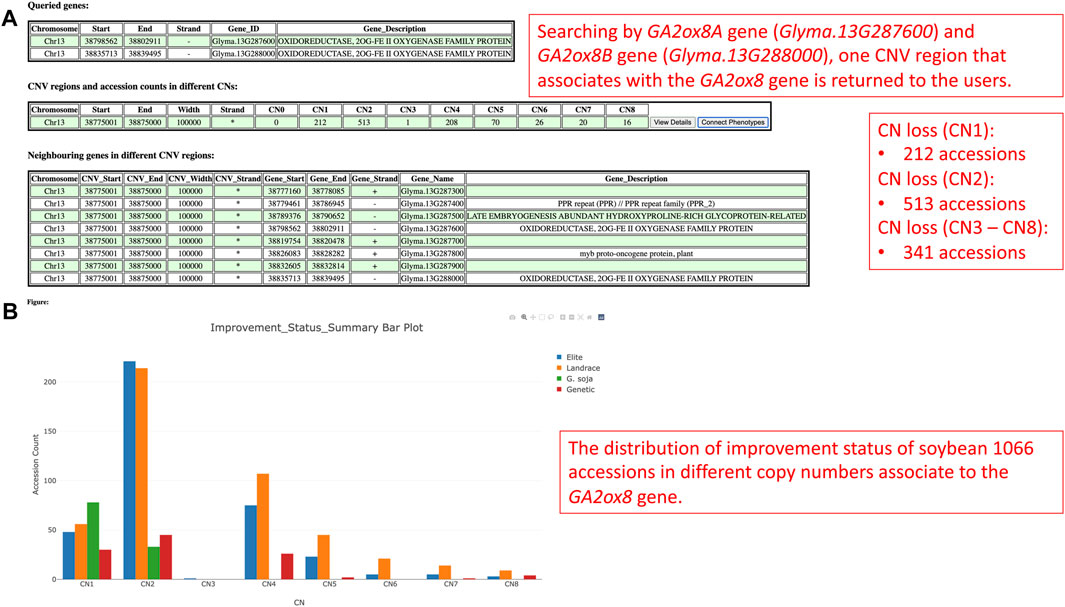
Task: Select the blue Elite bar for CN2
Action: pos(129,470)
